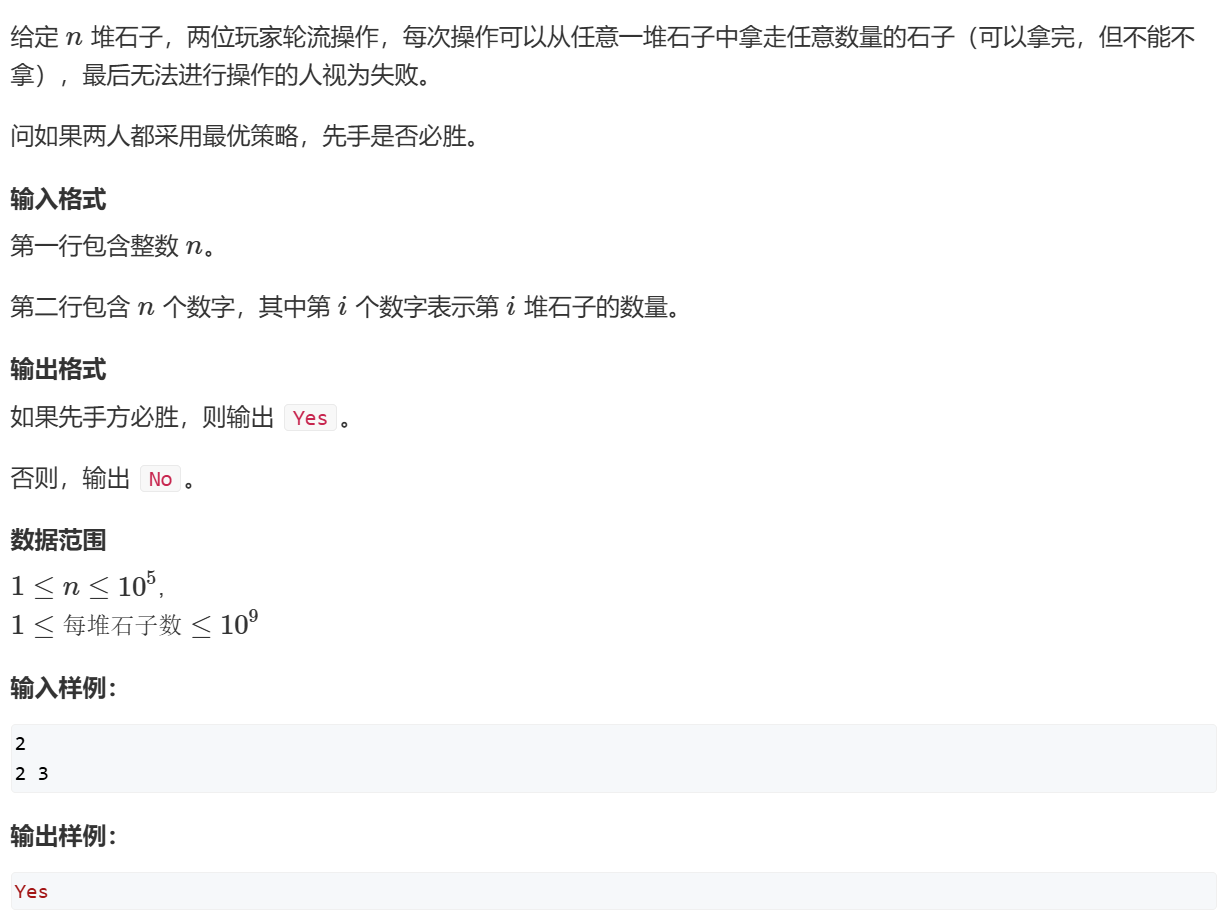This screenshot has height=915, width=1232.
Task: Click the 输入样例 heading
Action: tap(64, 689)
